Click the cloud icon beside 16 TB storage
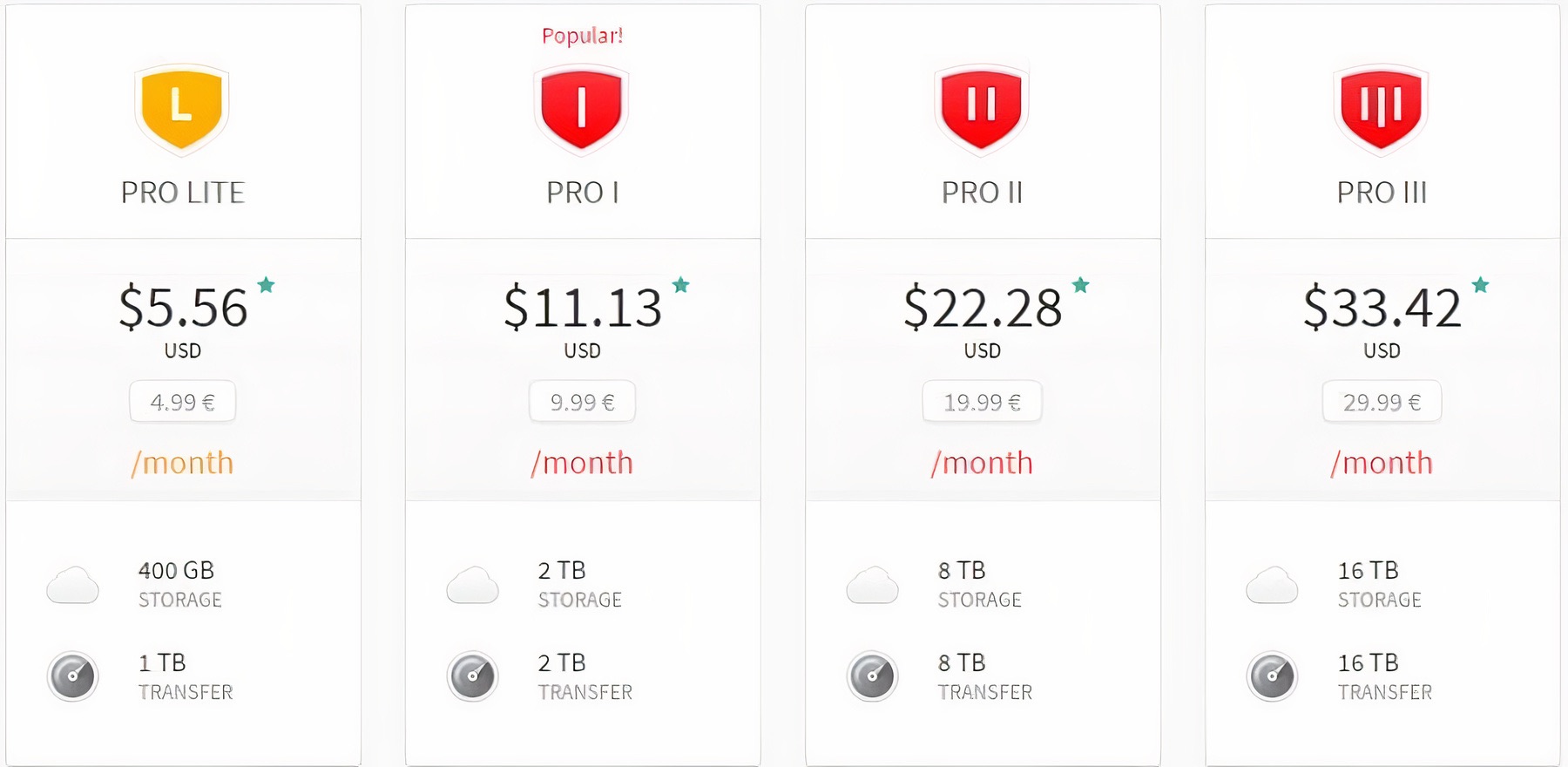The height and width of the screenshot is (767, 1568). click(1272, 585)
